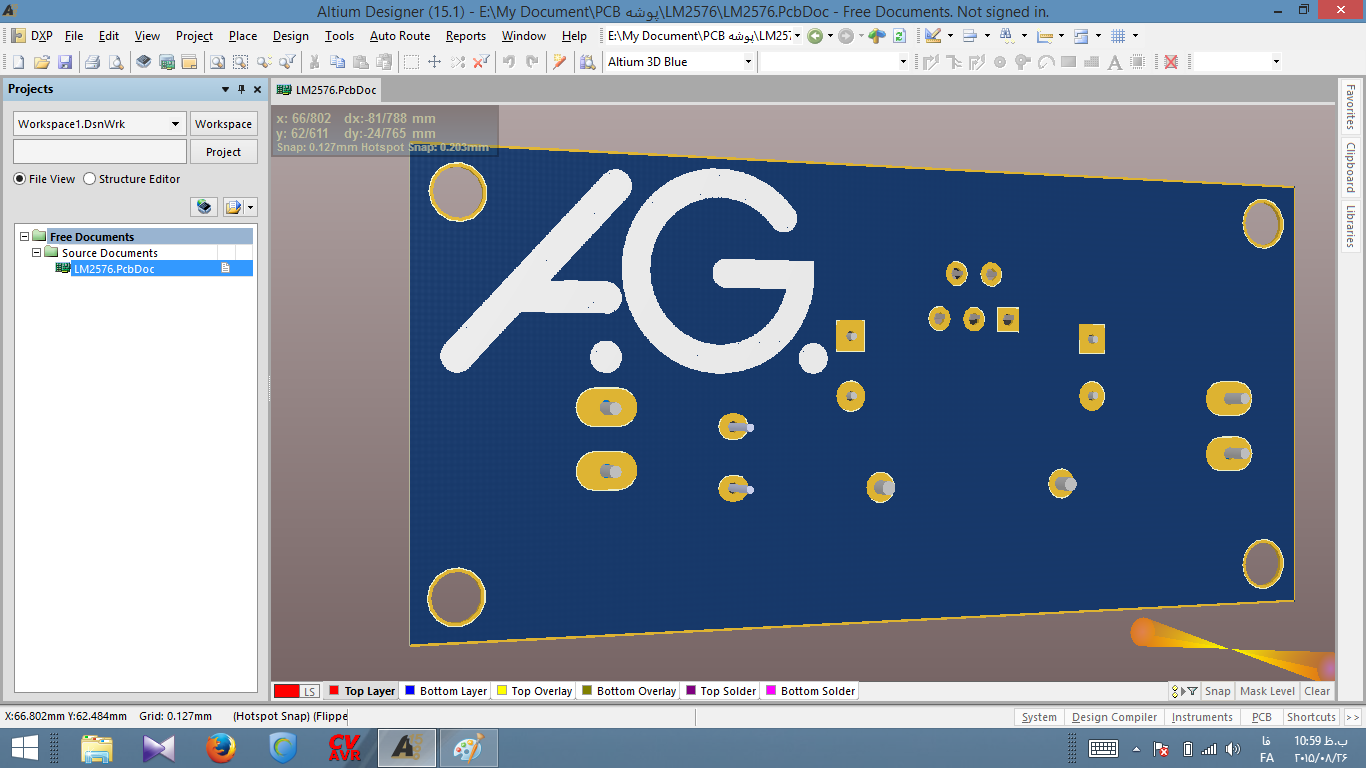The image size is (1366, 768).
Task: Click the Print icon in toolbar
Action: pyautogui.click(x=92, y=62)
